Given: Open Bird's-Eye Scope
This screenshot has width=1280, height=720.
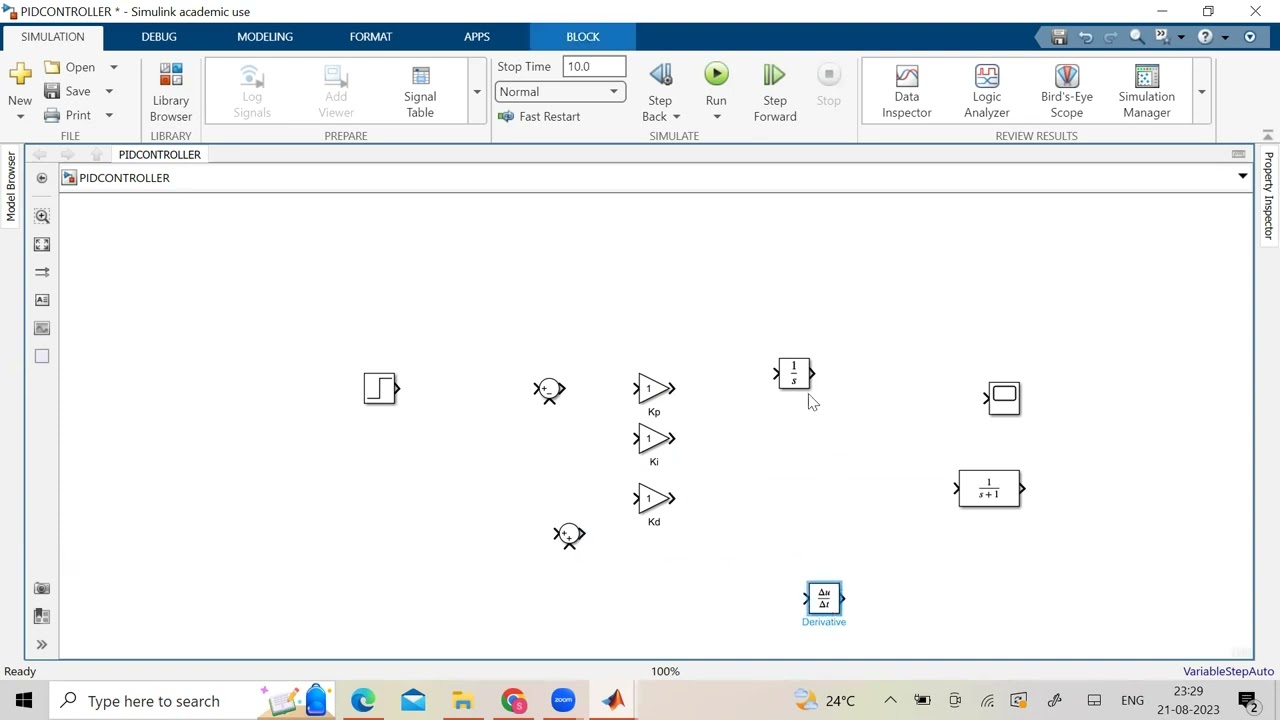Looking at the screenshot, I should pyautogui.click(x=1067, y=92).
